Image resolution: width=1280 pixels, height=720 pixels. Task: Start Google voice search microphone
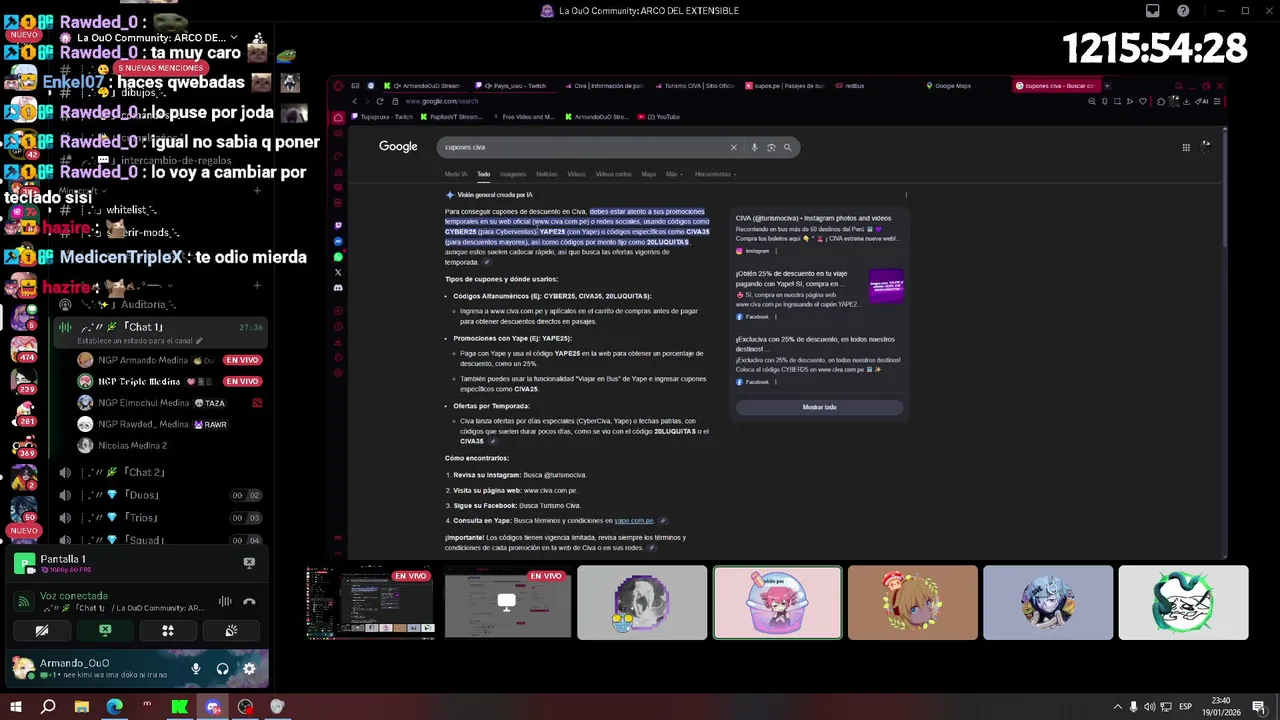(754, 147)
